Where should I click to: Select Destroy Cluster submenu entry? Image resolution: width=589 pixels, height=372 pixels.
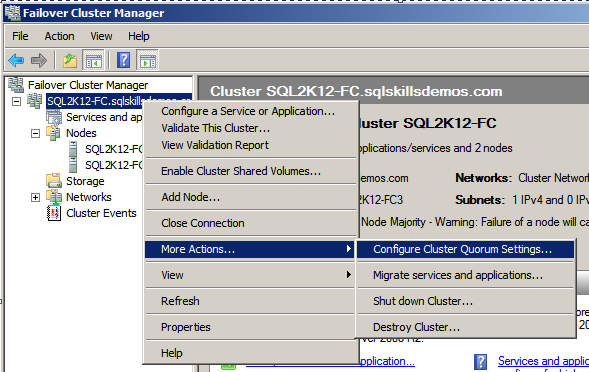(465, 327)
